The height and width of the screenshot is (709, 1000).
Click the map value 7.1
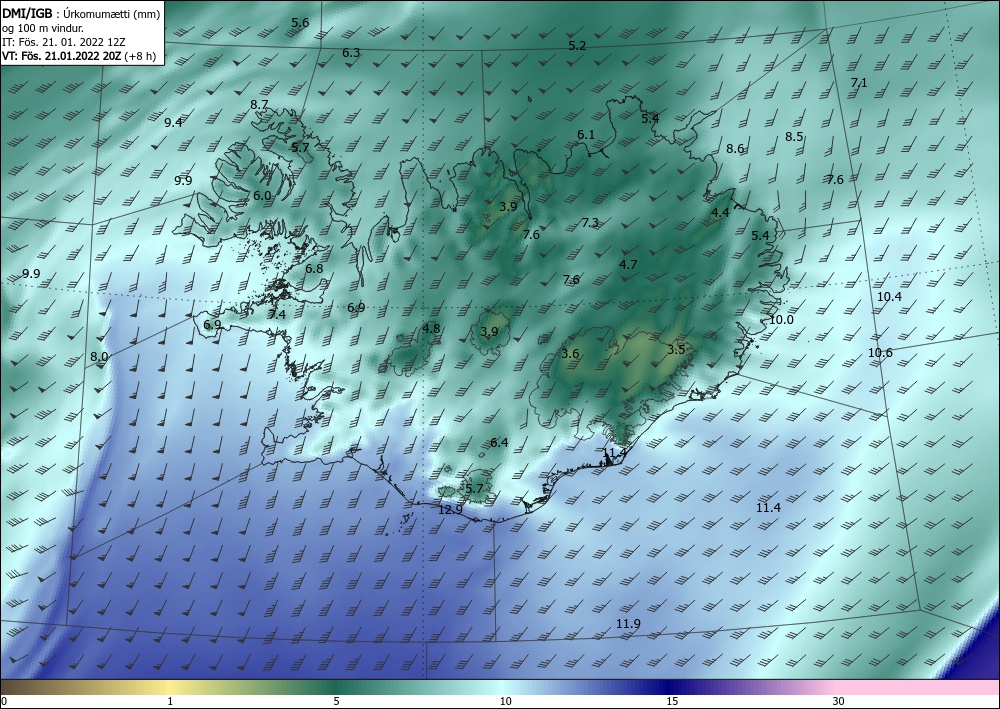[x=859, y=83]
